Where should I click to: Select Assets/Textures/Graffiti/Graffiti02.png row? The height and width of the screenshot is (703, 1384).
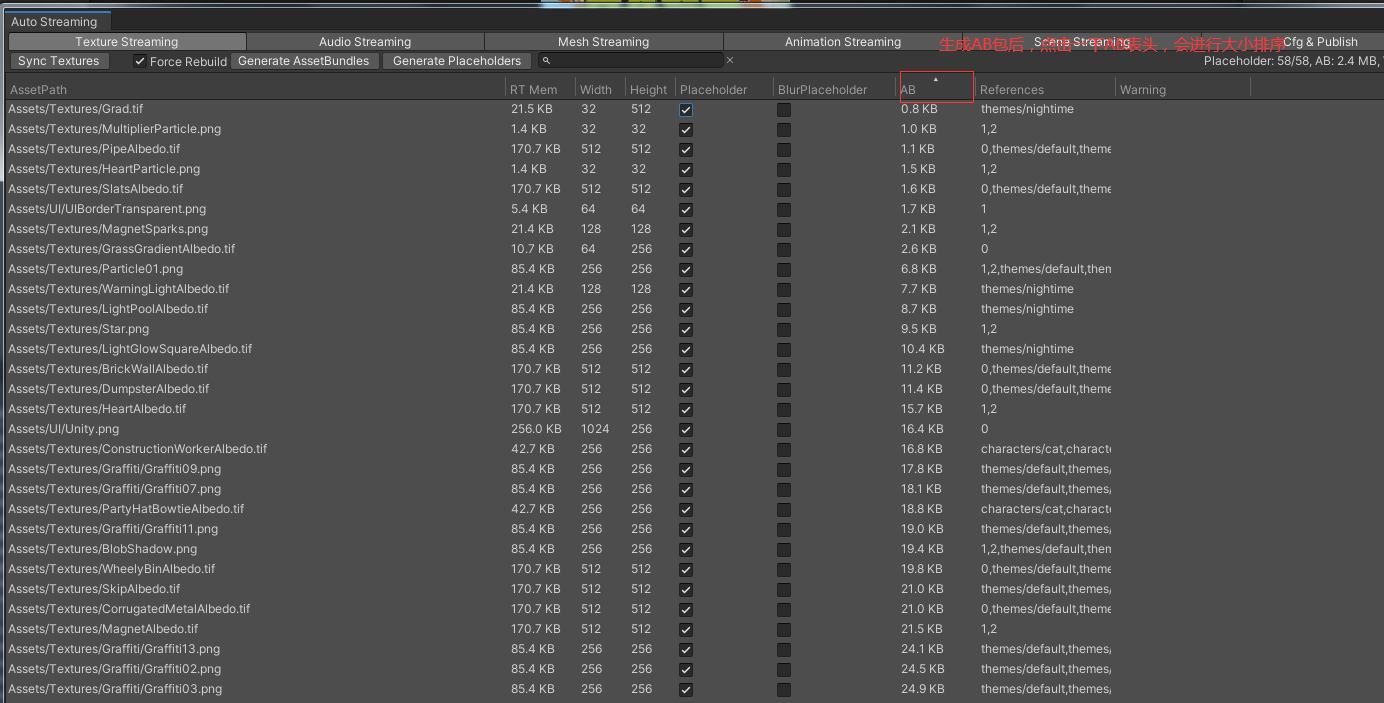pos(692,669)
